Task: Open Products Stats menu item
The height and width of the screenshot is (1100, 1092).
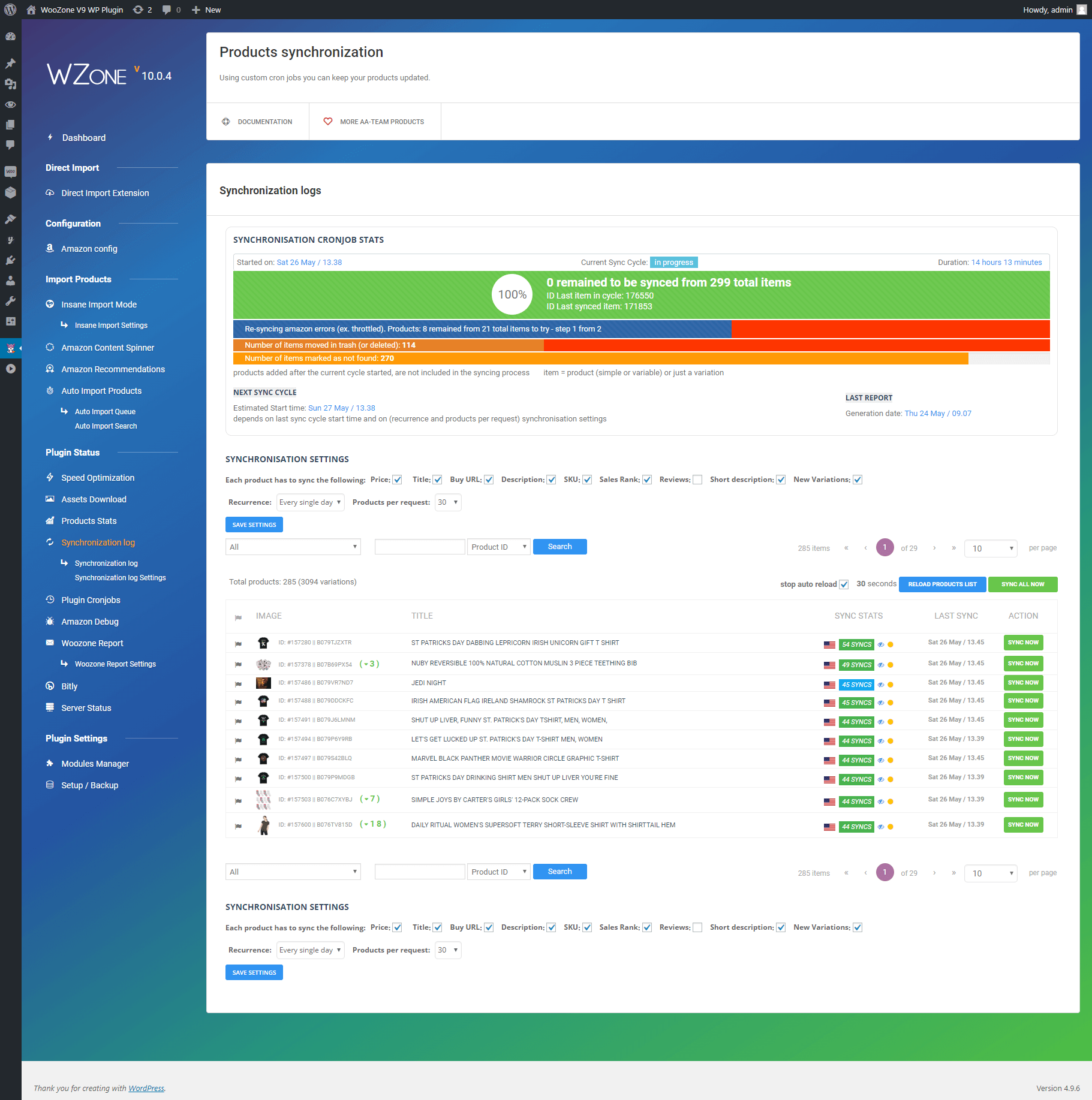Action: 89,521
